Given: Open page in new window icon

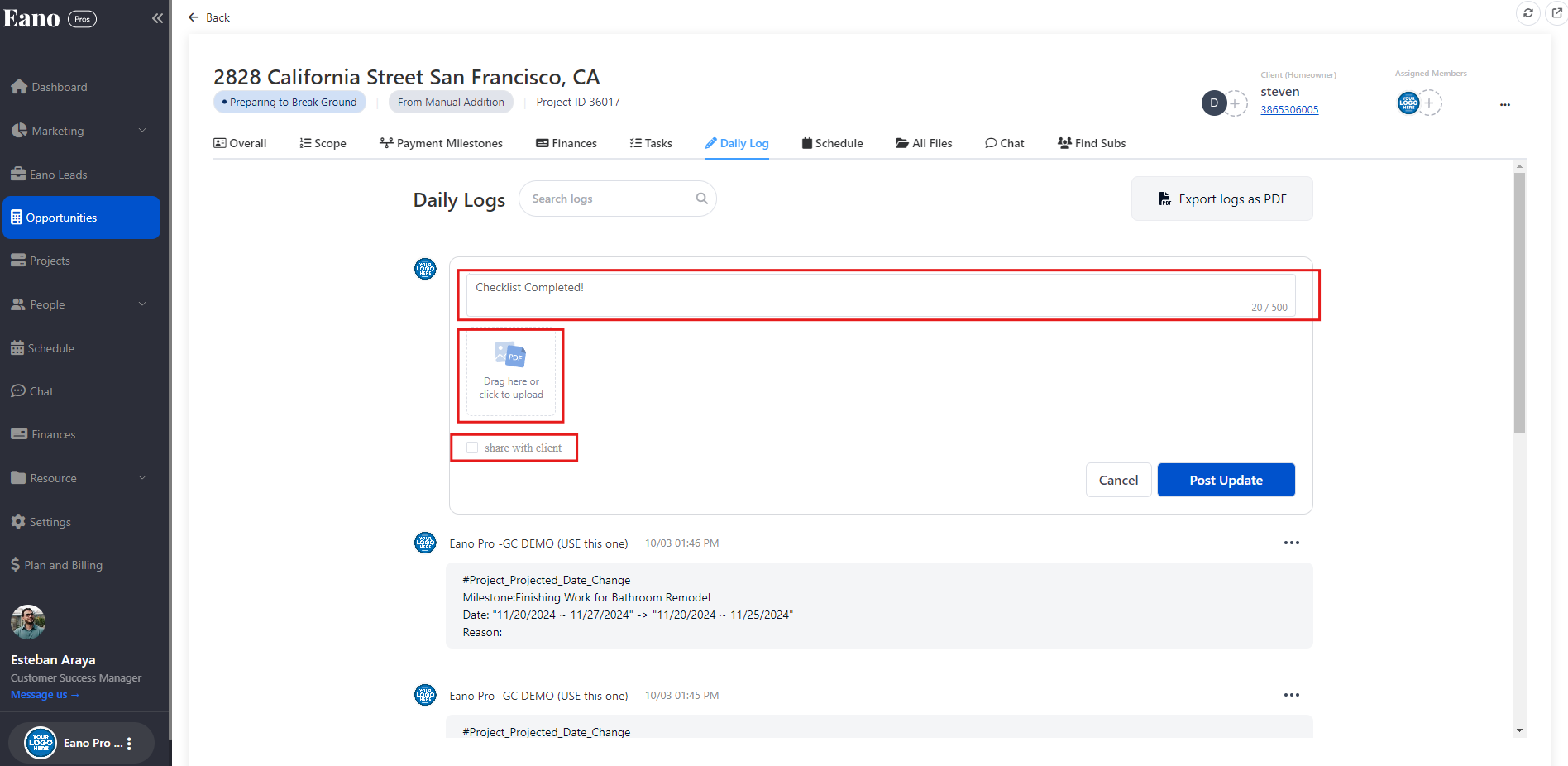Looking at the screenshot, I should (1556, 13).
